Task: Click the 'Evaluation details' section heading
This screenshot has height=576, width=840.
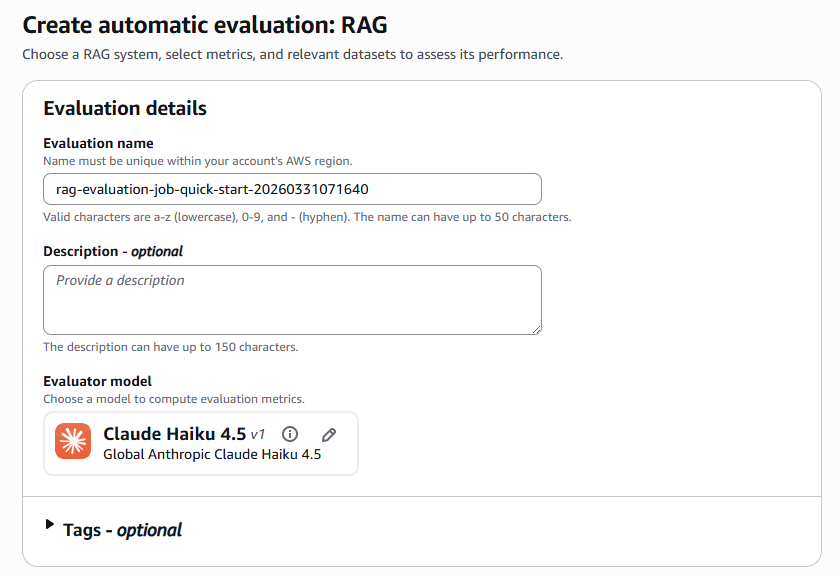Action: coord(125,108)
